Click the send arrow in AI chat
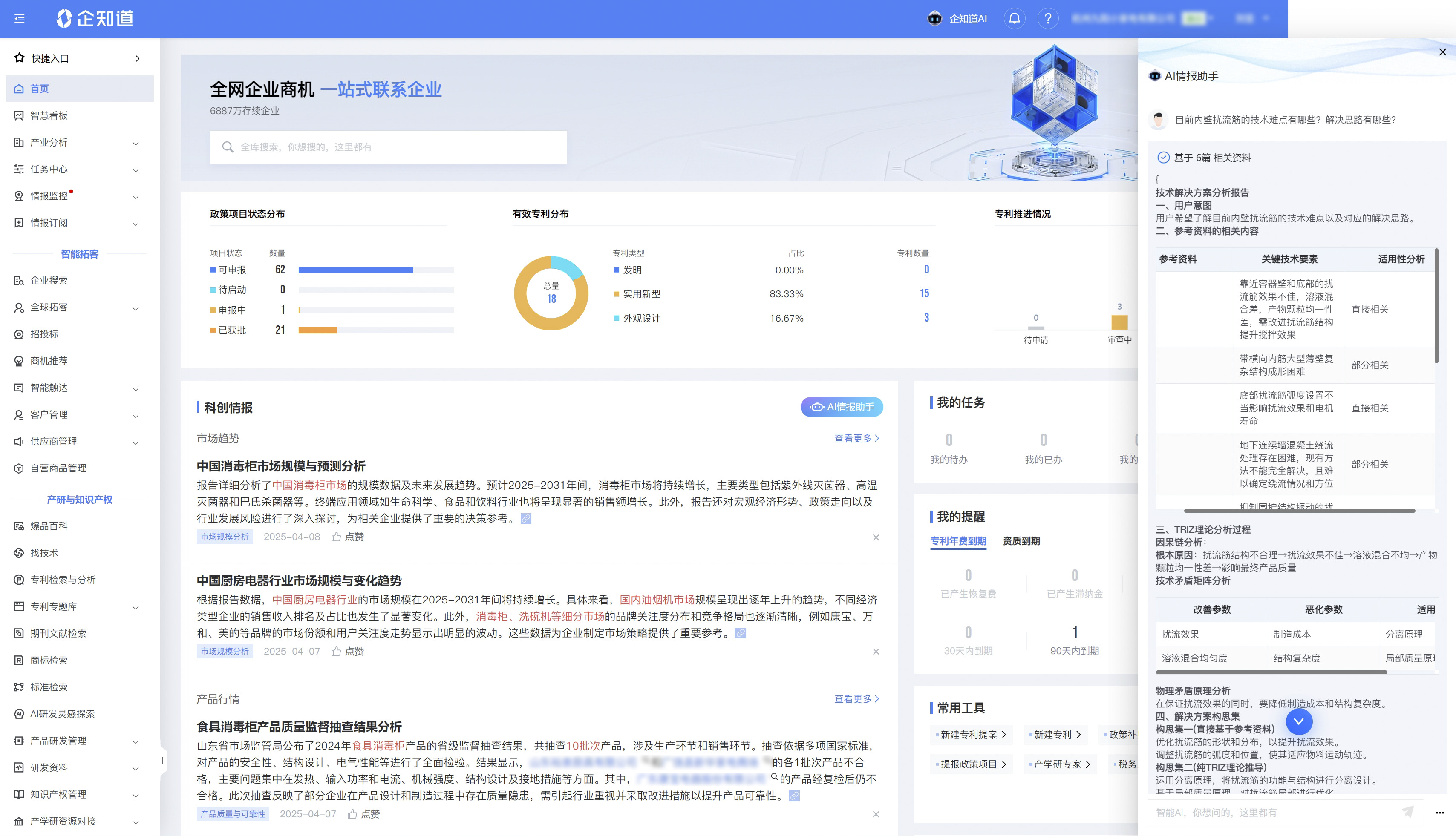This screenshot has height=836, width=1456. pos(1407,812)
